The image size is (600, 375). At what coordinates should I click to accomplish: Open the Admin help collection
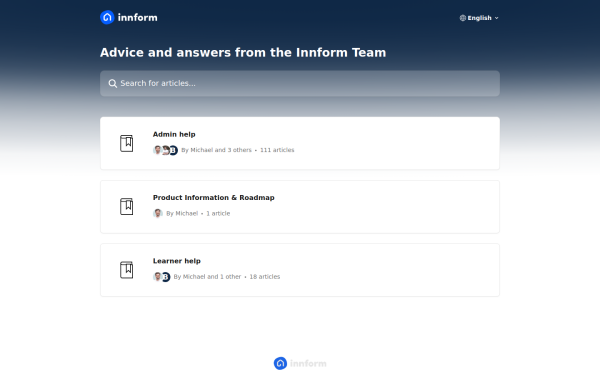pyautogui.click(x=300, y=143)
